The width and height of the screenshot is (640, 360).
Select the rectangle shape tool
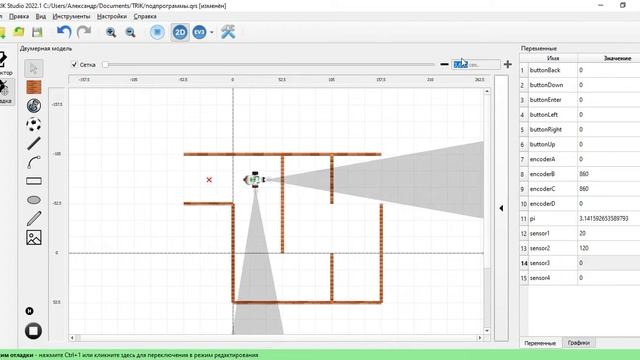tap(34, 181)
